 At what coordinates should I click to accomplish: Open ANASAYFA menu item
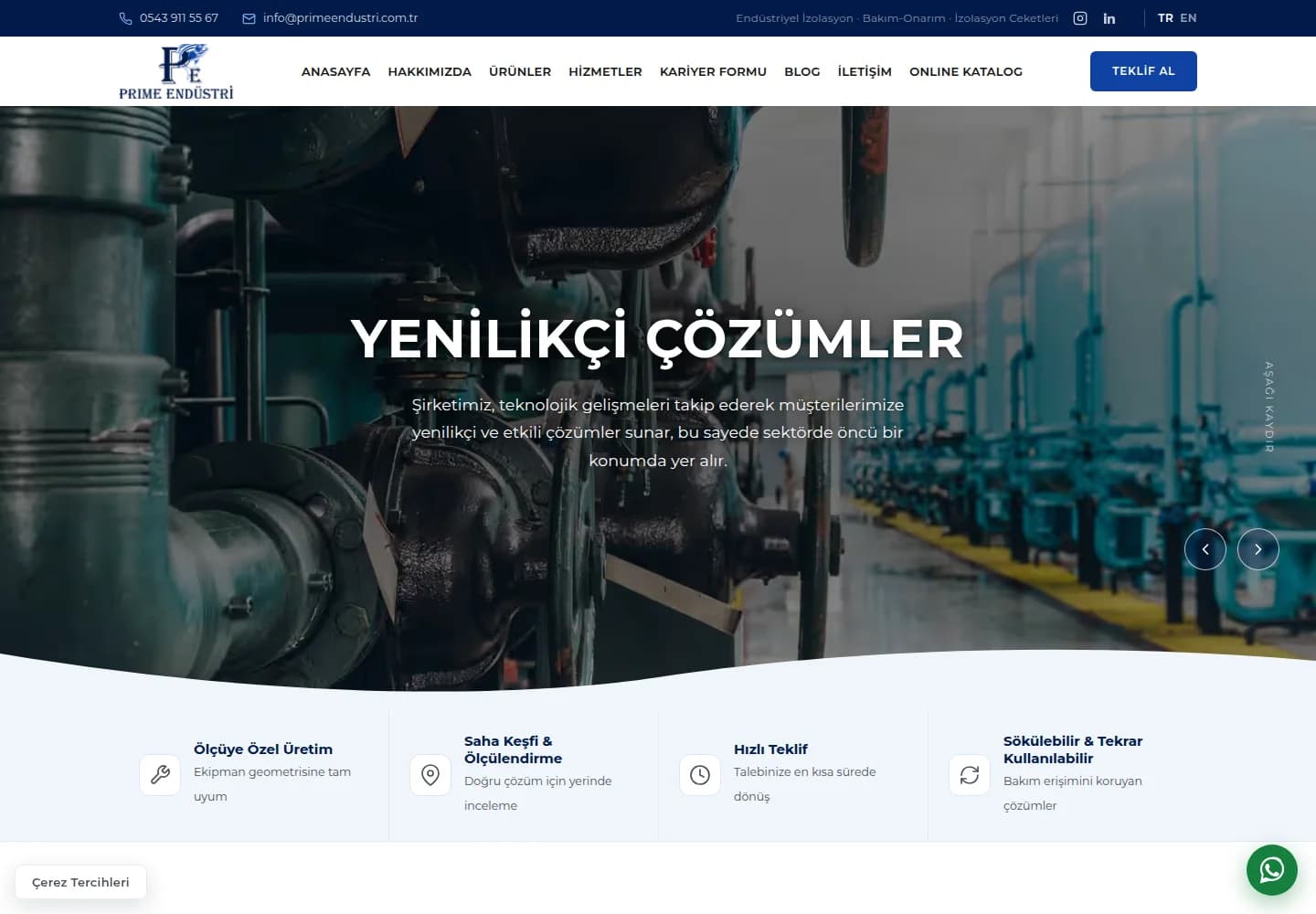click(336, 71)
